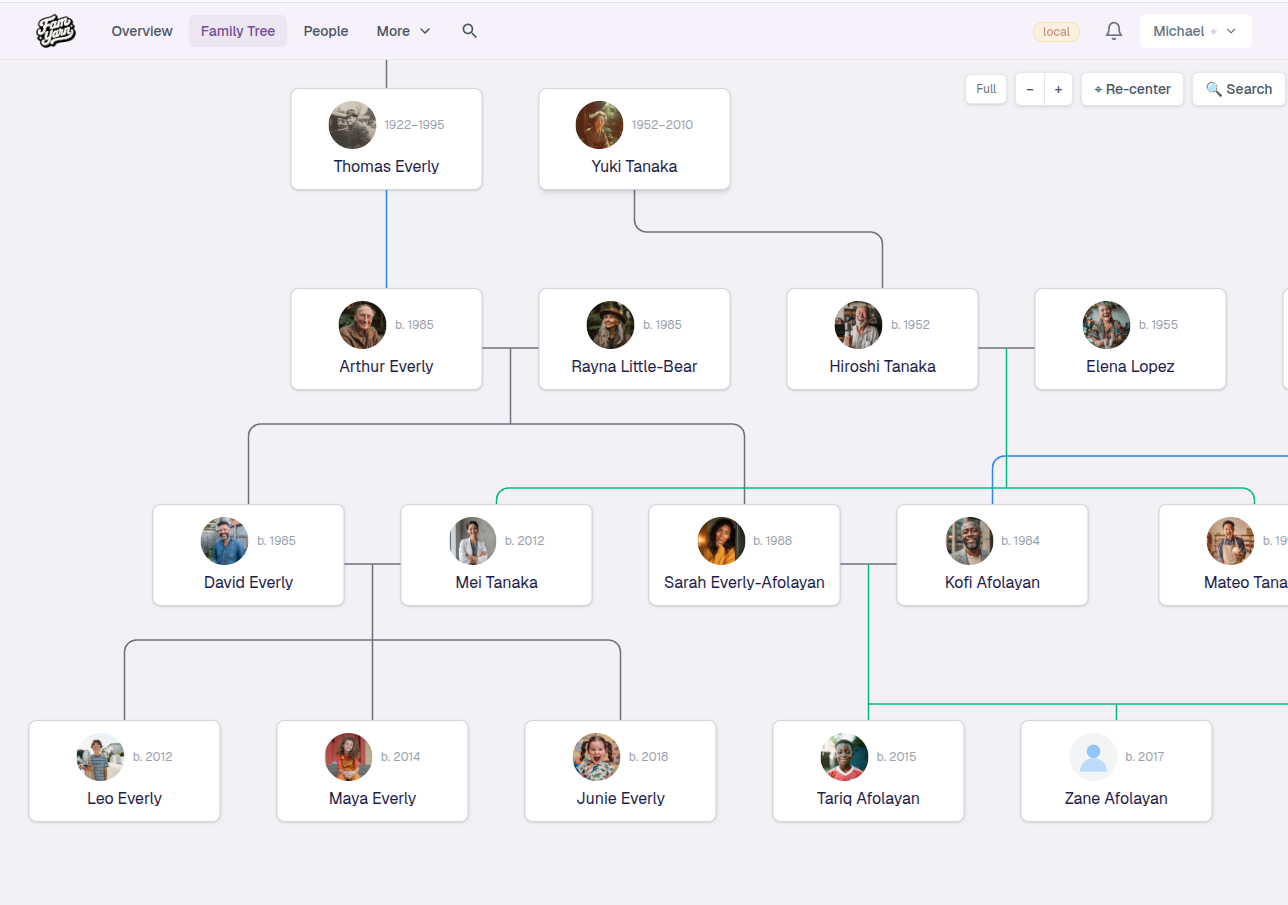Select the Family Tree tab
This screenshot has height=905, width=1288.
[x=238, y=31]
